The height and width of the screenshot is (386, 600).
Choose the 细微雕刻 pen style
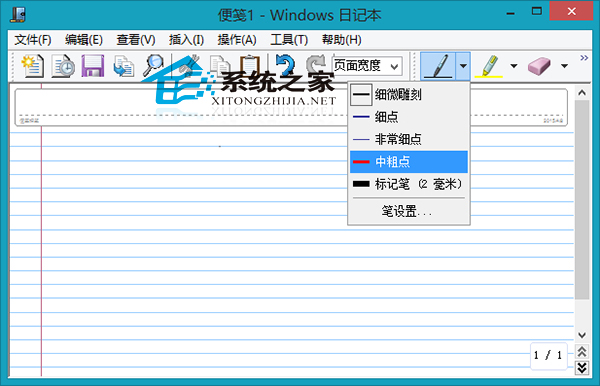[409, 94]
